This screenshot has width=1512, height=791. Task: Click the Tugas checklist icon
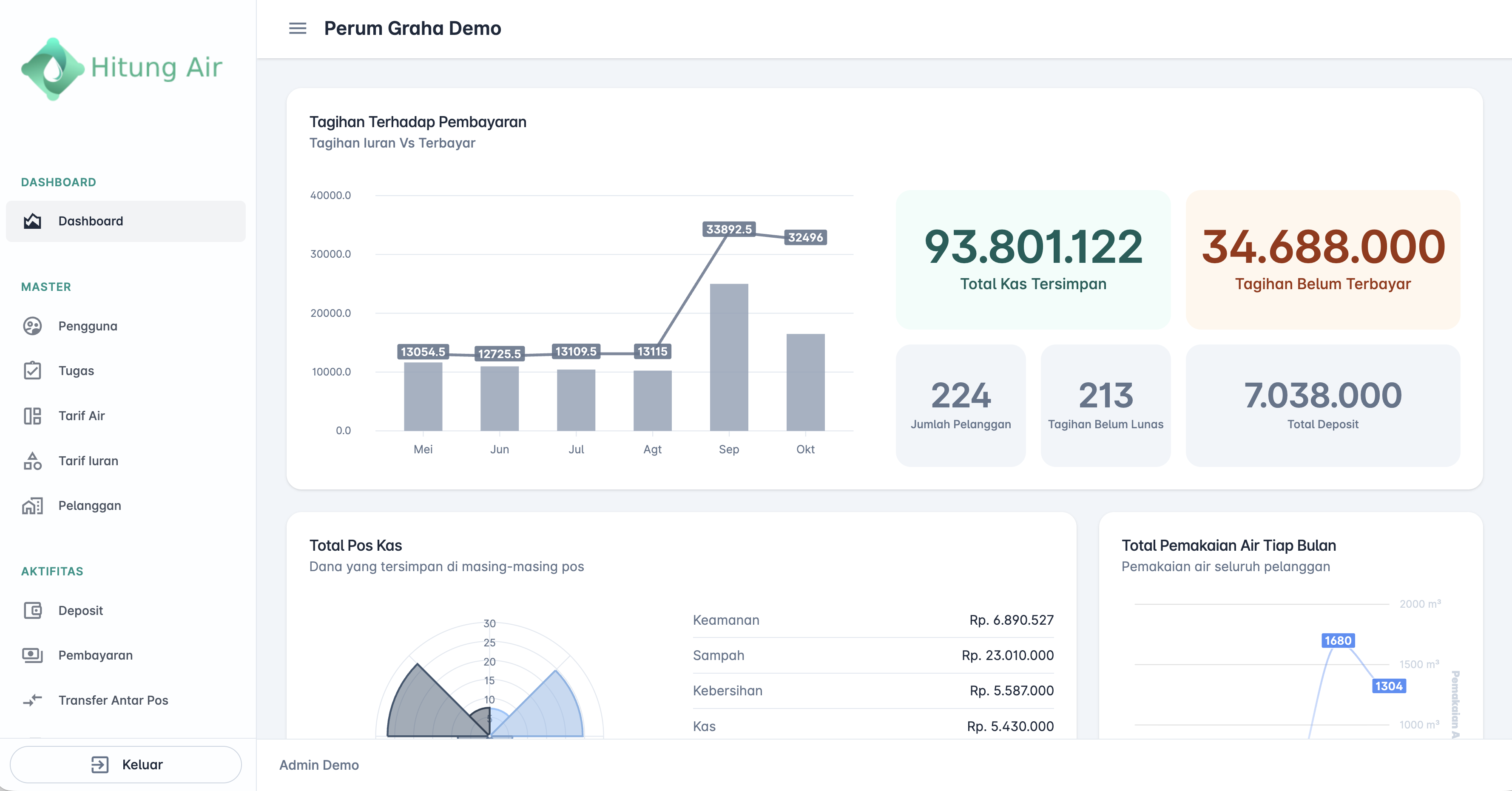[x=32, y=370]
